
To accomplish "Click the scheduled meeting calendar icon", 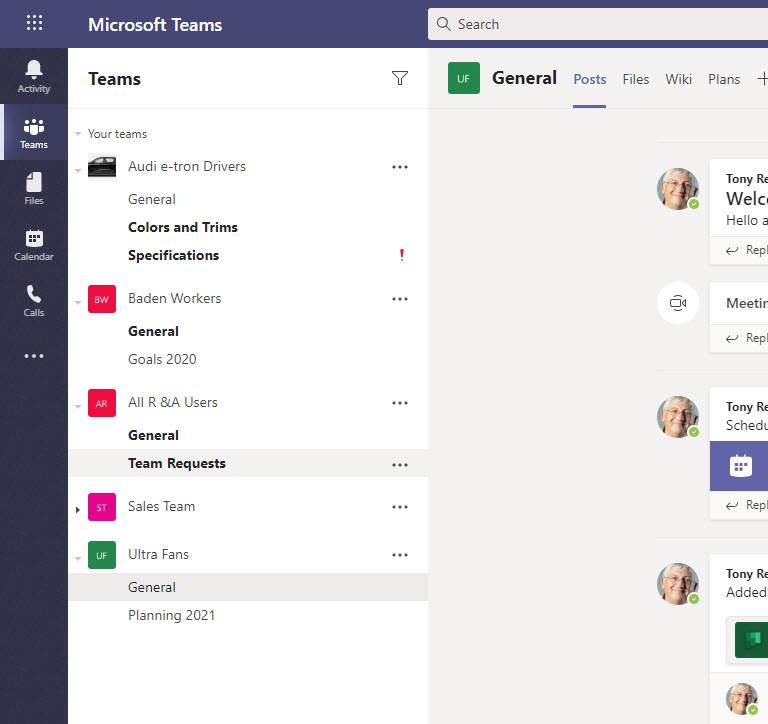I will [x=740, y=466].
